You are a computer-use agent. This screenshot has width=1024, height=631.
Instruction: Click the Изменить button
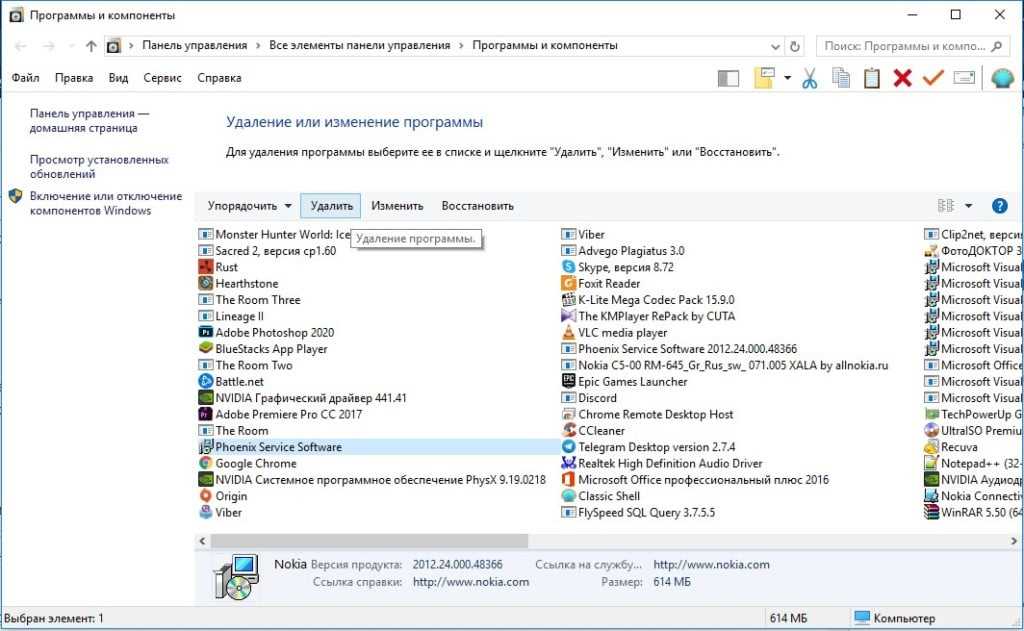coord(397,206)
